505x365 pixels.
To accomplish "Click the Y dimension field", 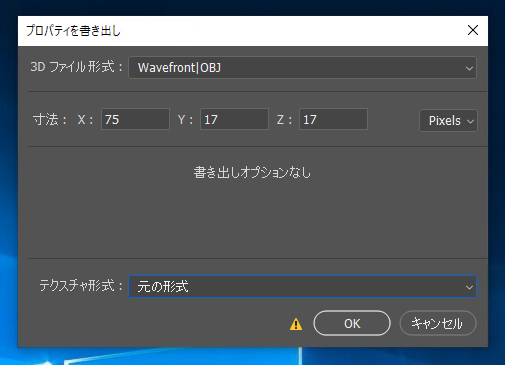I will (x=234, y=119).
